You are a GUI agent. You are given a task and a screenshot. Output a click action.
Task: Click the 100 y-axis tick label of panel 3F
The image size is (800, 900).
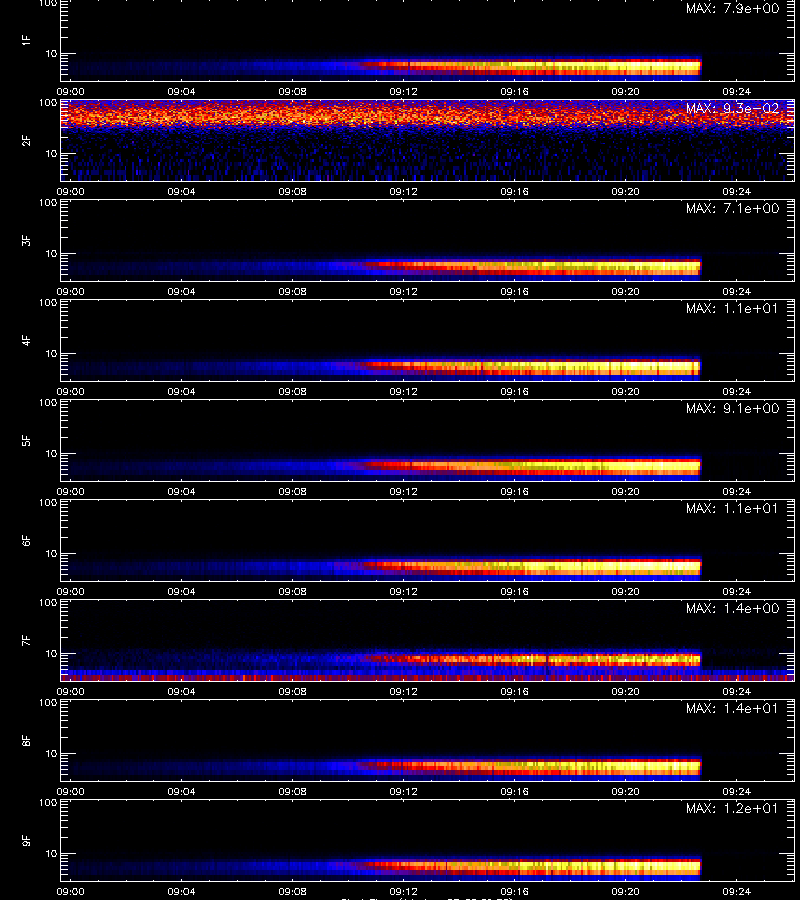[x=48, y=203]
